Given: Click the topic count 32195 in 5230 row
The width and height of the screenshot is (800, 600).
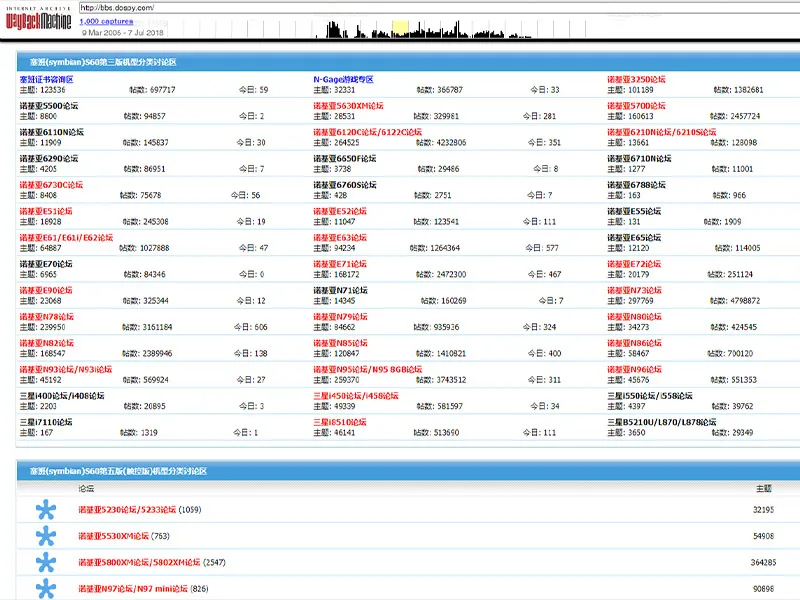Looking at the screenshot, I should click(763, 510).
